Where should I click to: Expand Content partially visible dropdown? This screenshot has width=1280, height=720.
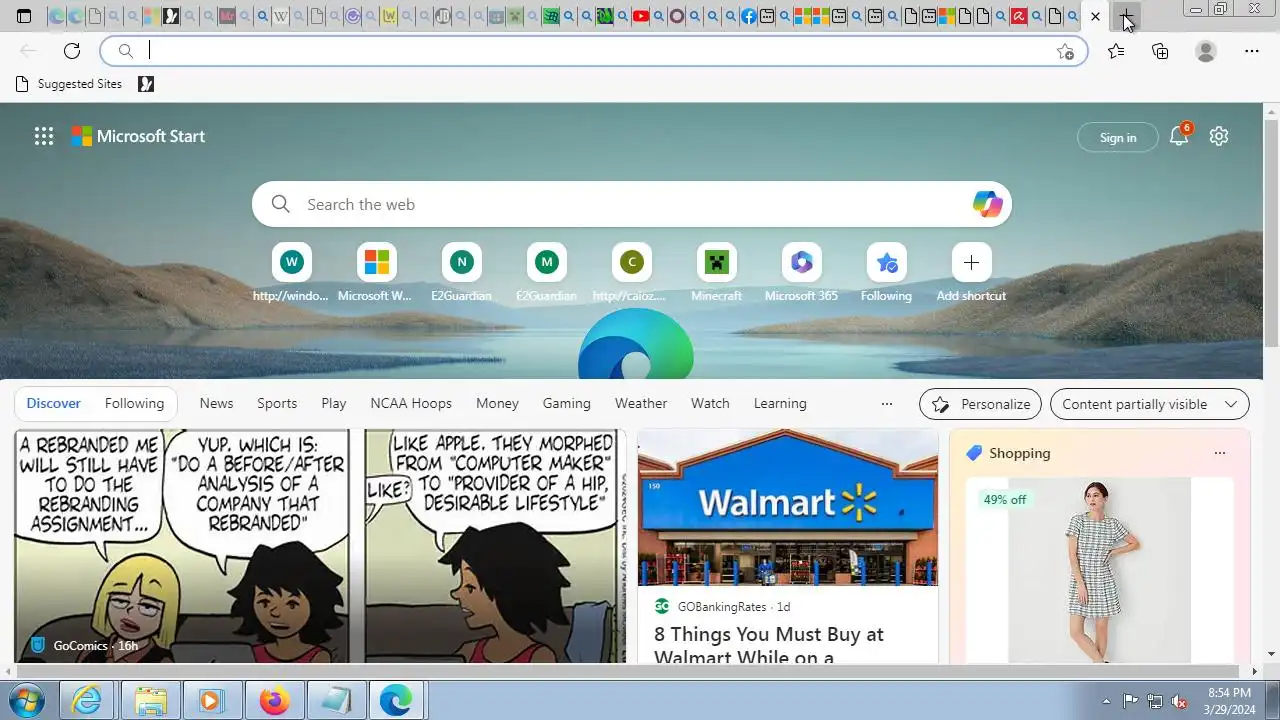1150,404
